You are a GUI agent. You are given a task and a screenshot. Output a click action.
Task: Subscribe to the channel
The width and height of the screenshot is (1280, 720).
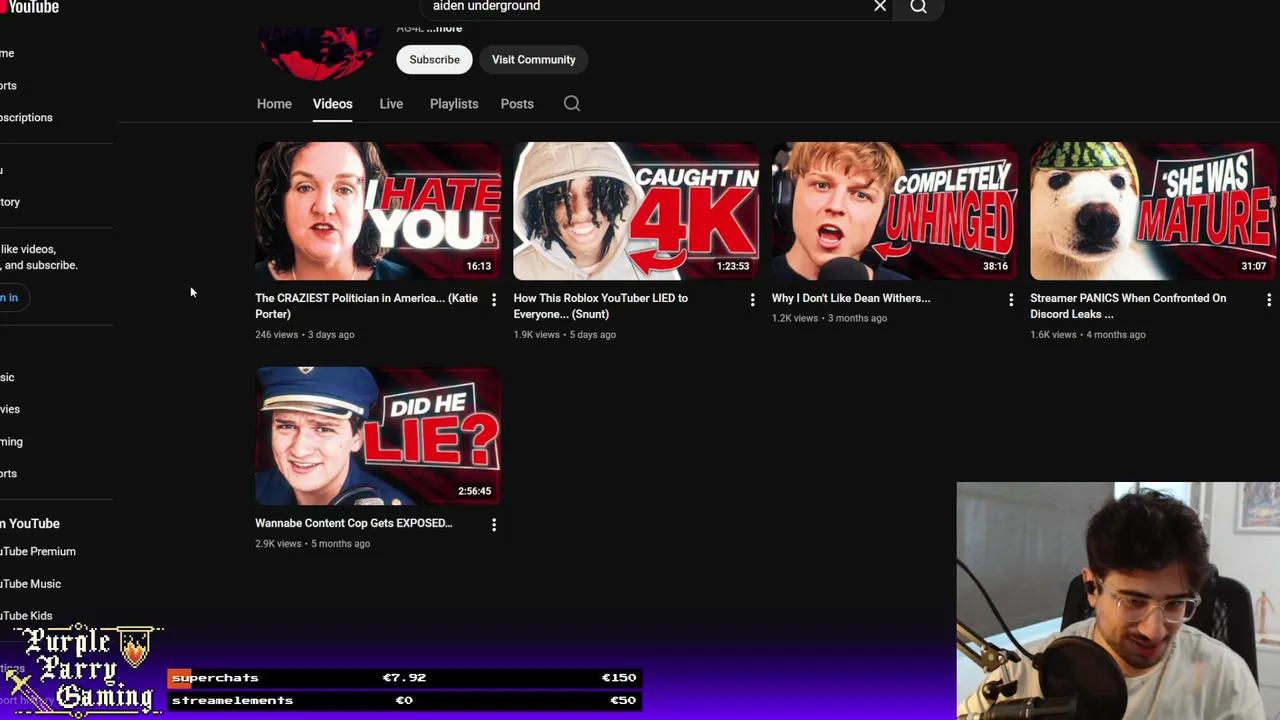[435, 60]
